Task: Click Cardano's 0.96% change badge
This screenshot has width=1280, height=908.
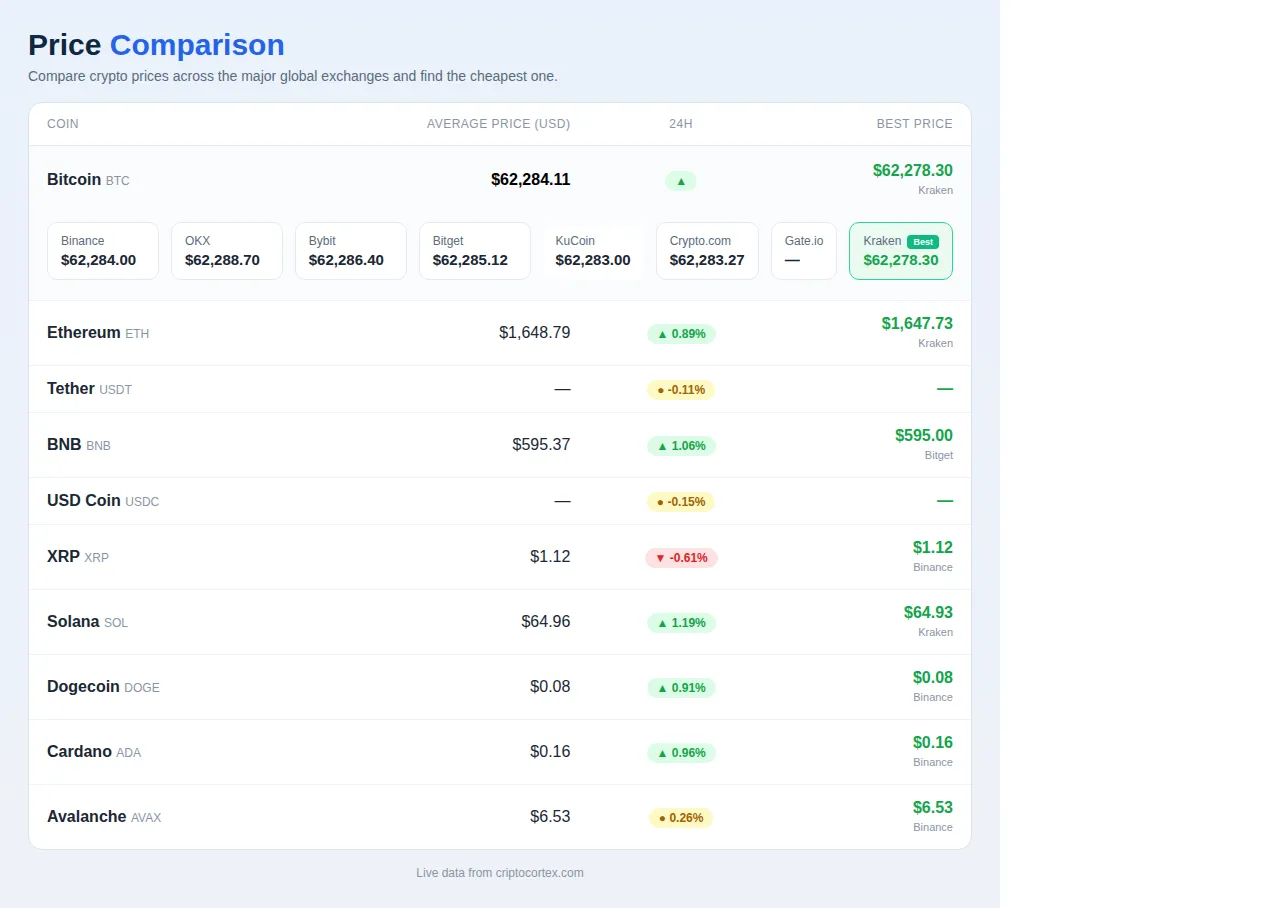Action: pyautogui.click(x=681, y=753)
